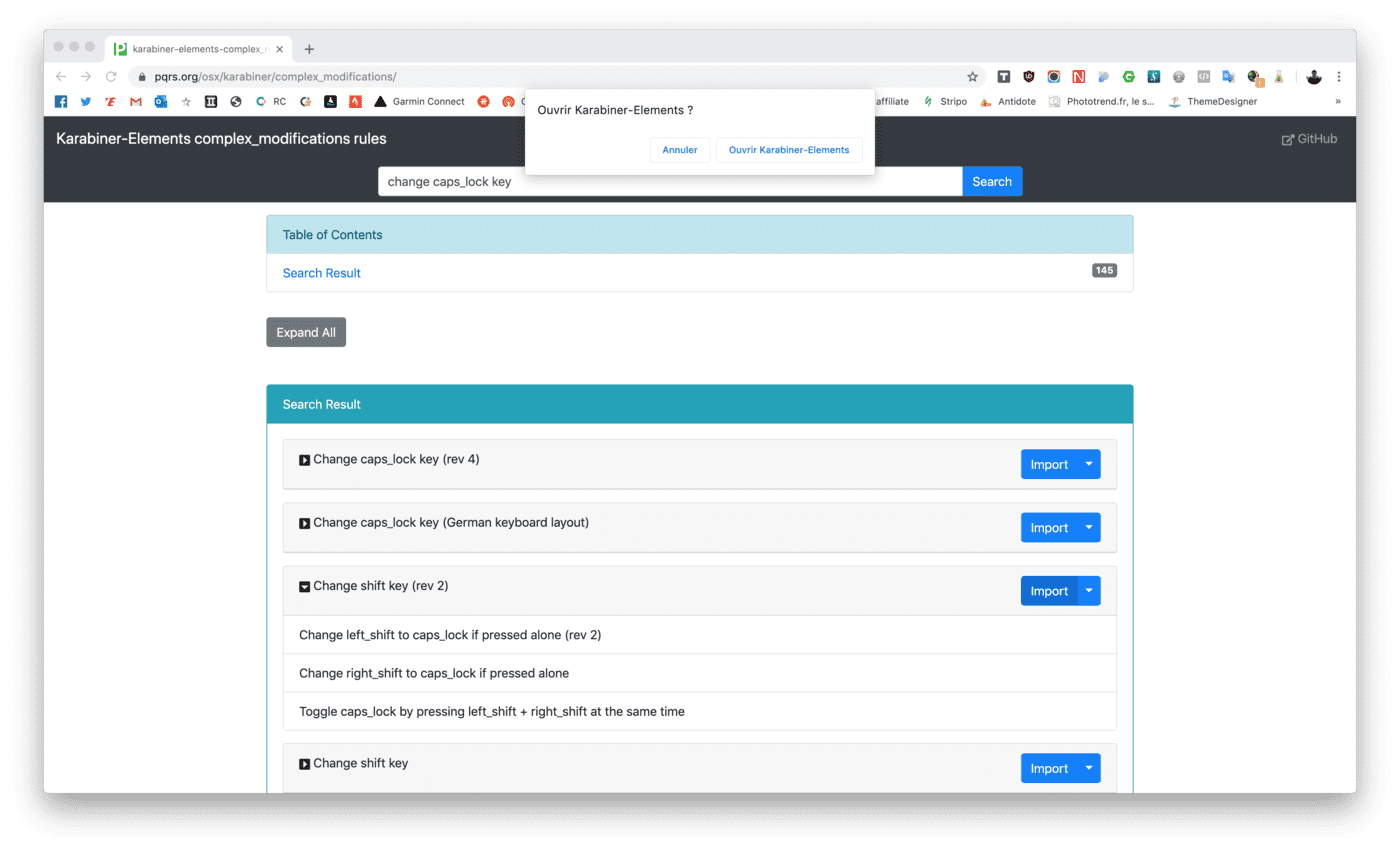The height and width of the screenshot is (851, 1400).
Task: Click the address bar URL
Action: [x=275, y=76]
